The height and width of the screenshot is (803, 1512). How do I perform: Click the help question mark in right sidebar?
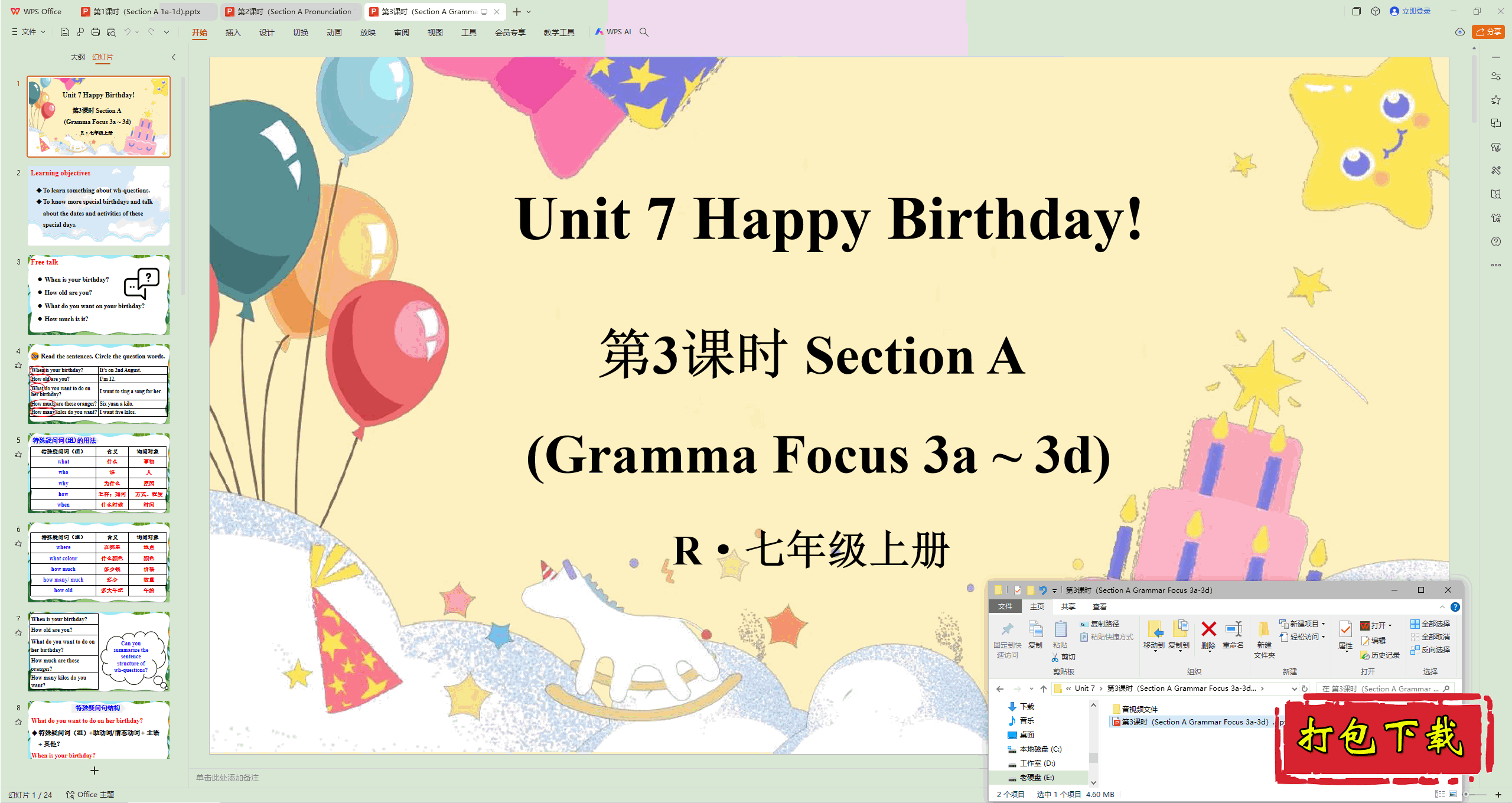(1496, 241)
